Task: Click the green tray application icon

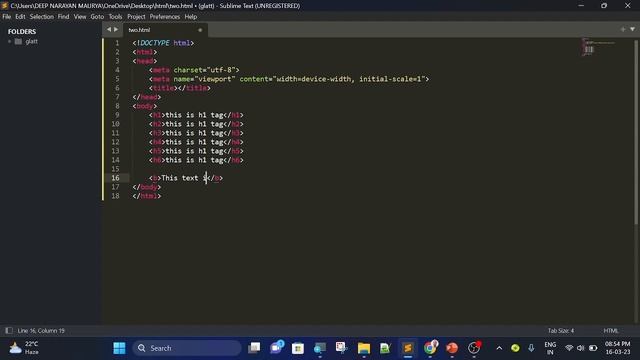Action: [515, 348]
